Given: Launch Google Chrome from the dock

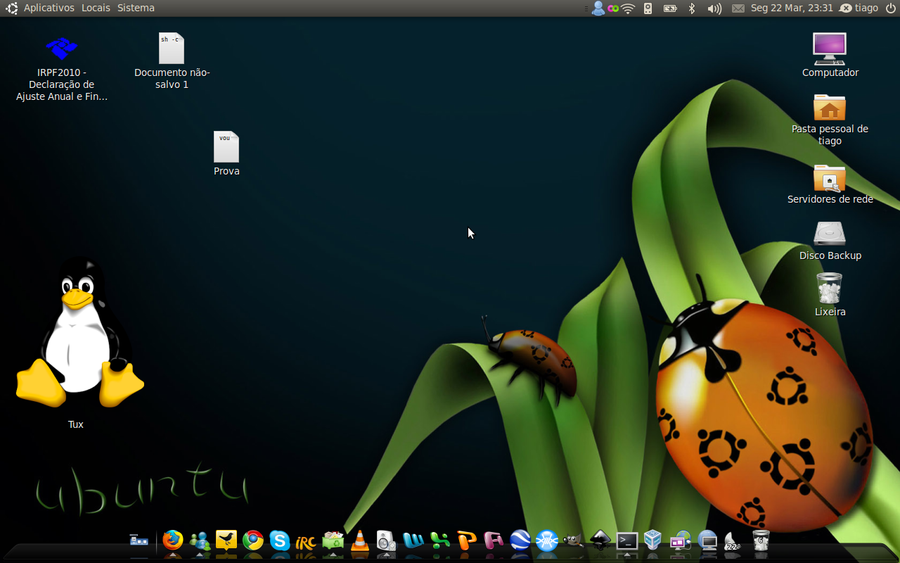Looking at the screenshot, I should tap(253, 541).
